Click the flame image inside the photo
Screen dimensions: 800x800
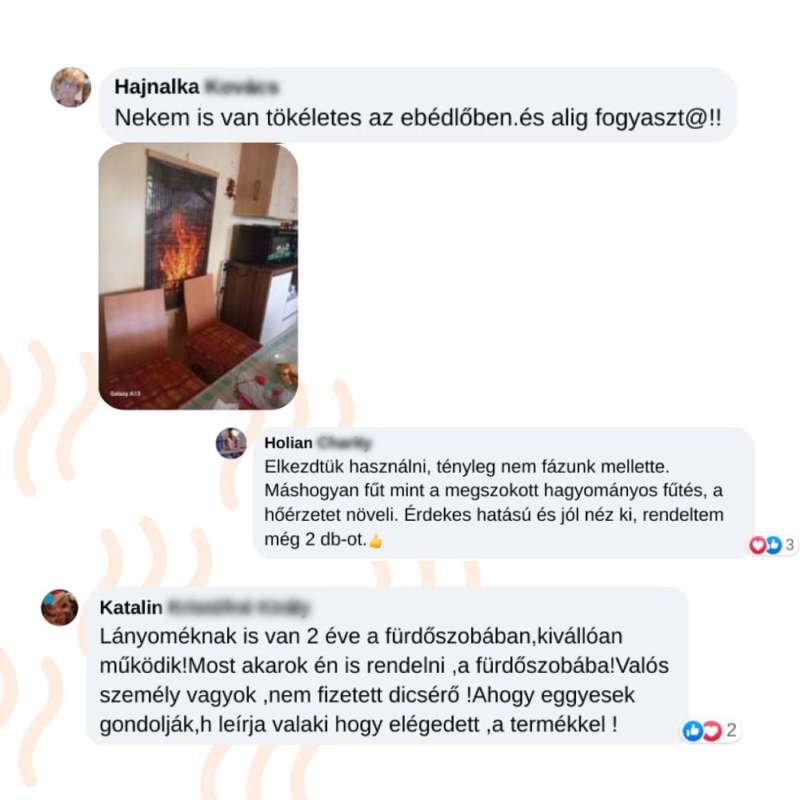(x=181, y=246)
